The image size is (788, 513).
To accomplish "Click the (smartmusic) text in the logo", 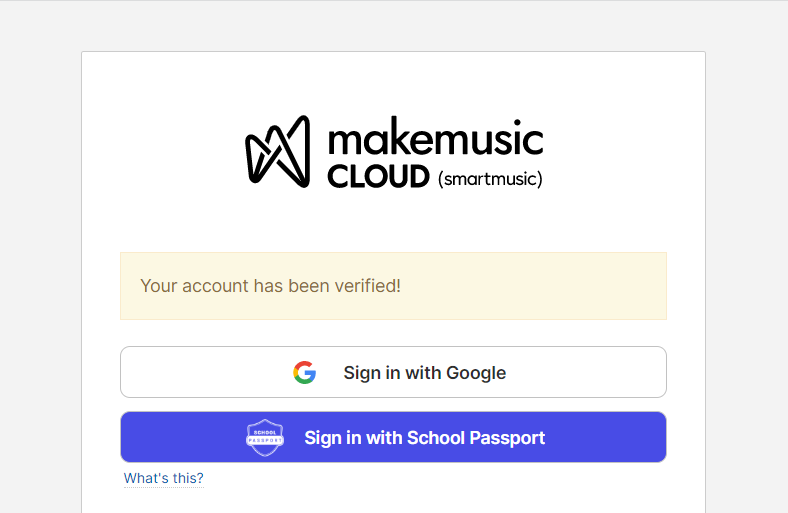I will [x=490, y=179].
